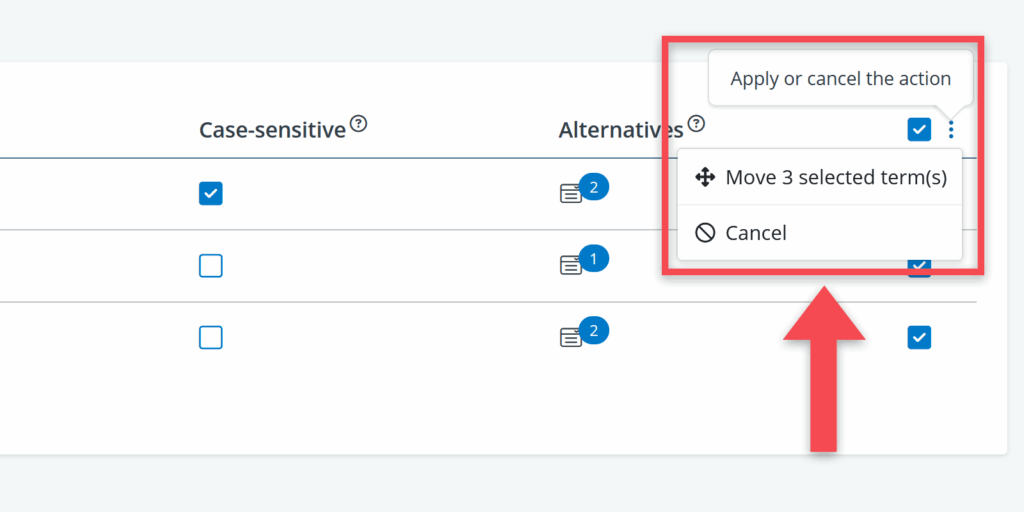Open alternatives list icon in first row

coord(571,194)
